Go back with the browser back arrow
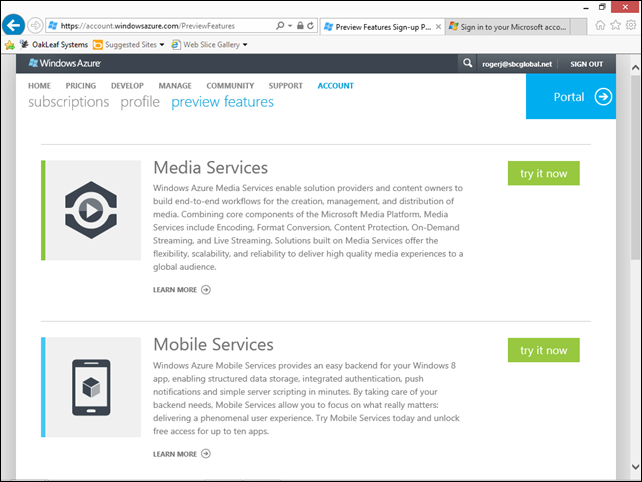 [x=13, y=25]
